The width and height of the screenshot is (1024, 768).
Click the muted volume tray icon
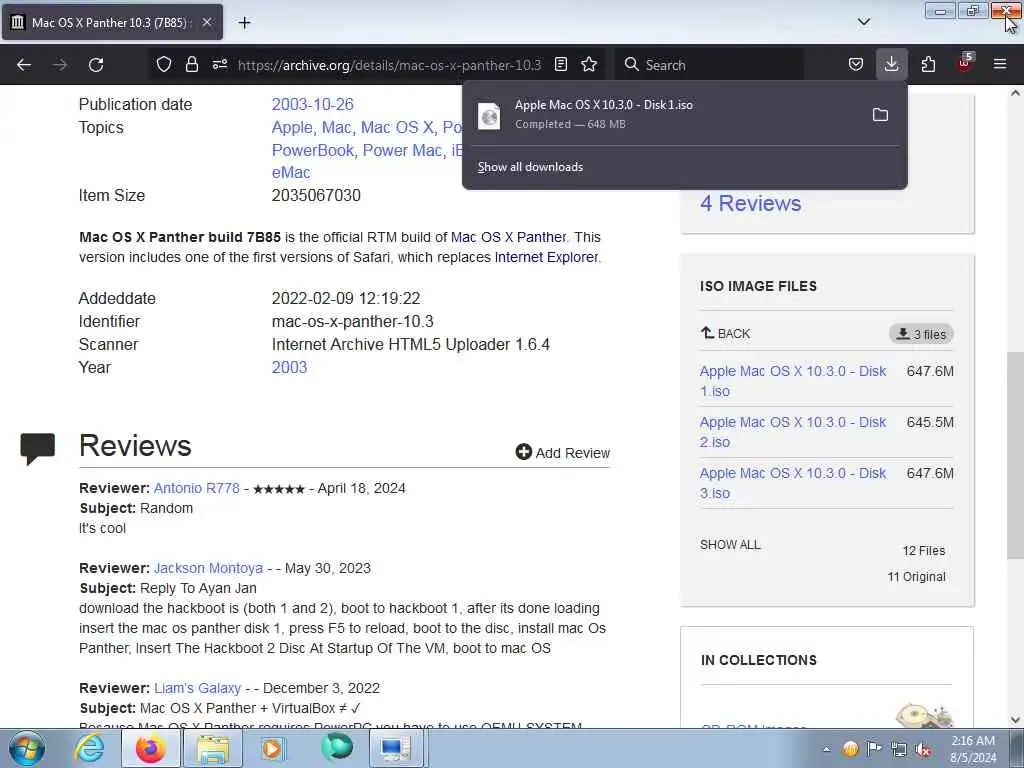[923, 749]
